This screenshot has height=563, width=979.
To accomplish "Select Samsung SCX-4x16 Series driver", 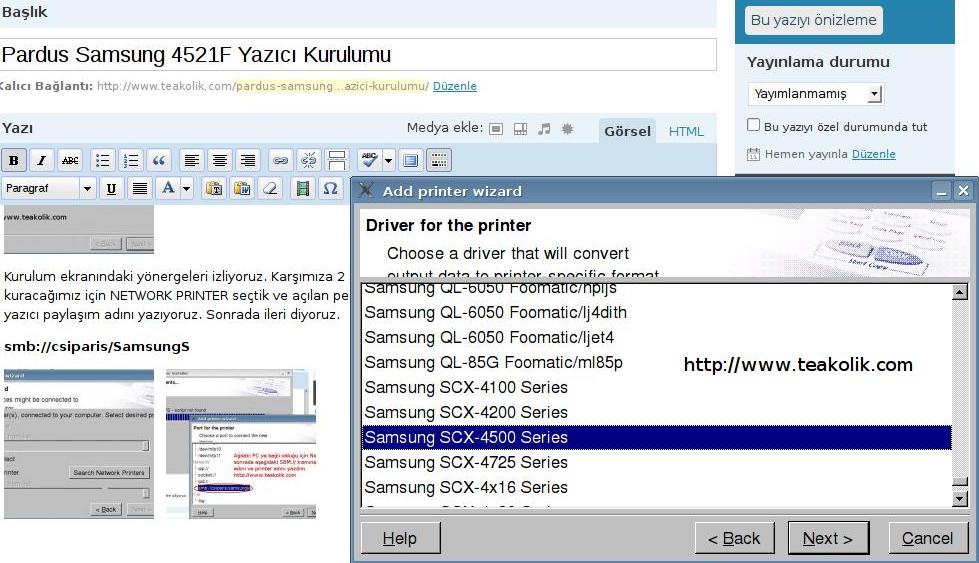I will (656, 487).
